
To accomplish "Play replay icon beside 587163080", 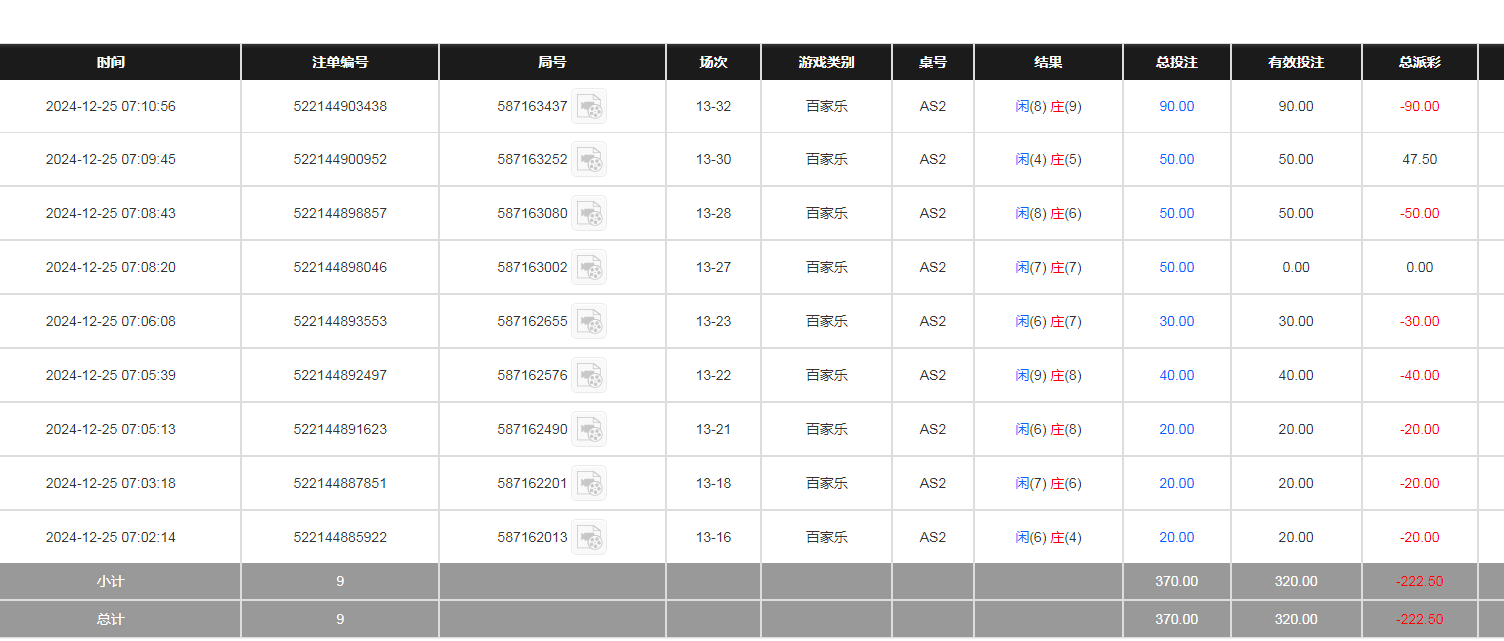I will pyautogui.click(x=589, y=213).
